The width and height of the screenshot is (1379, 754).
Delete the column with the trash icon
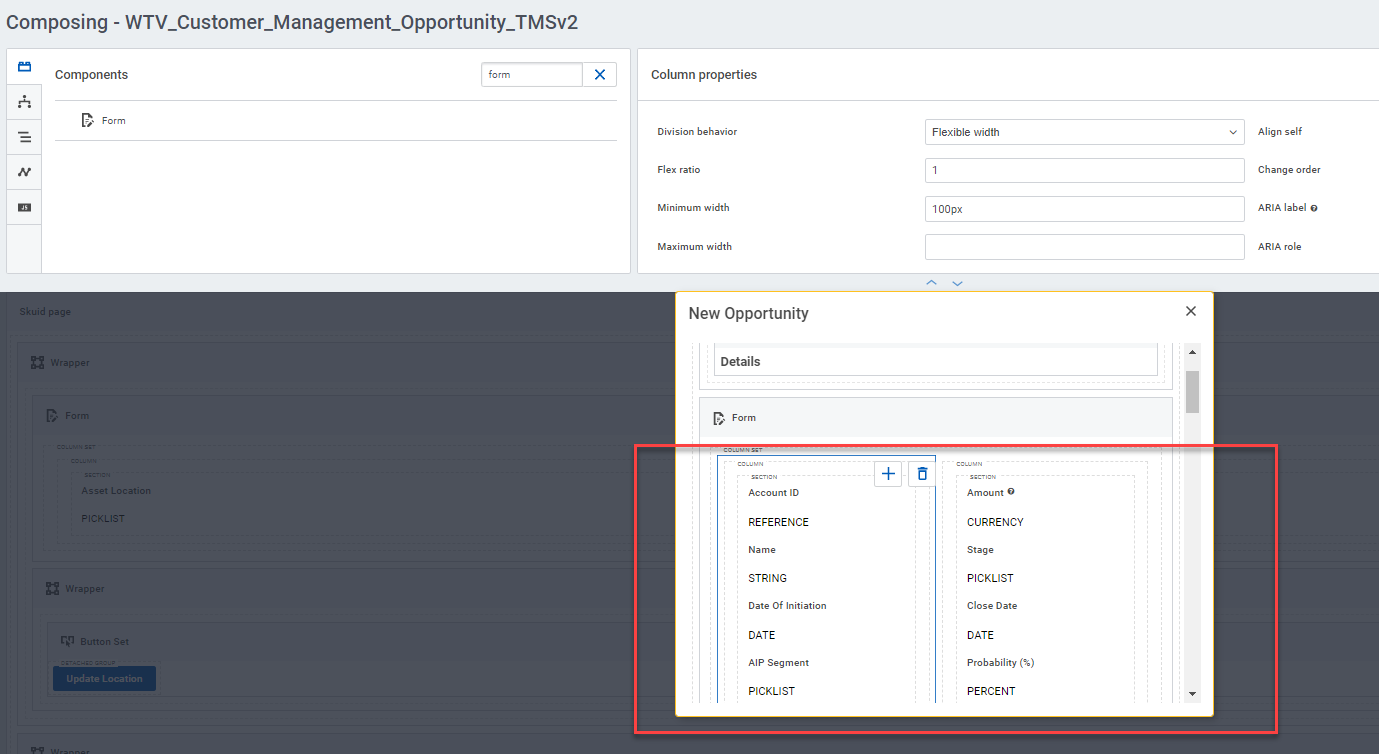922,473
